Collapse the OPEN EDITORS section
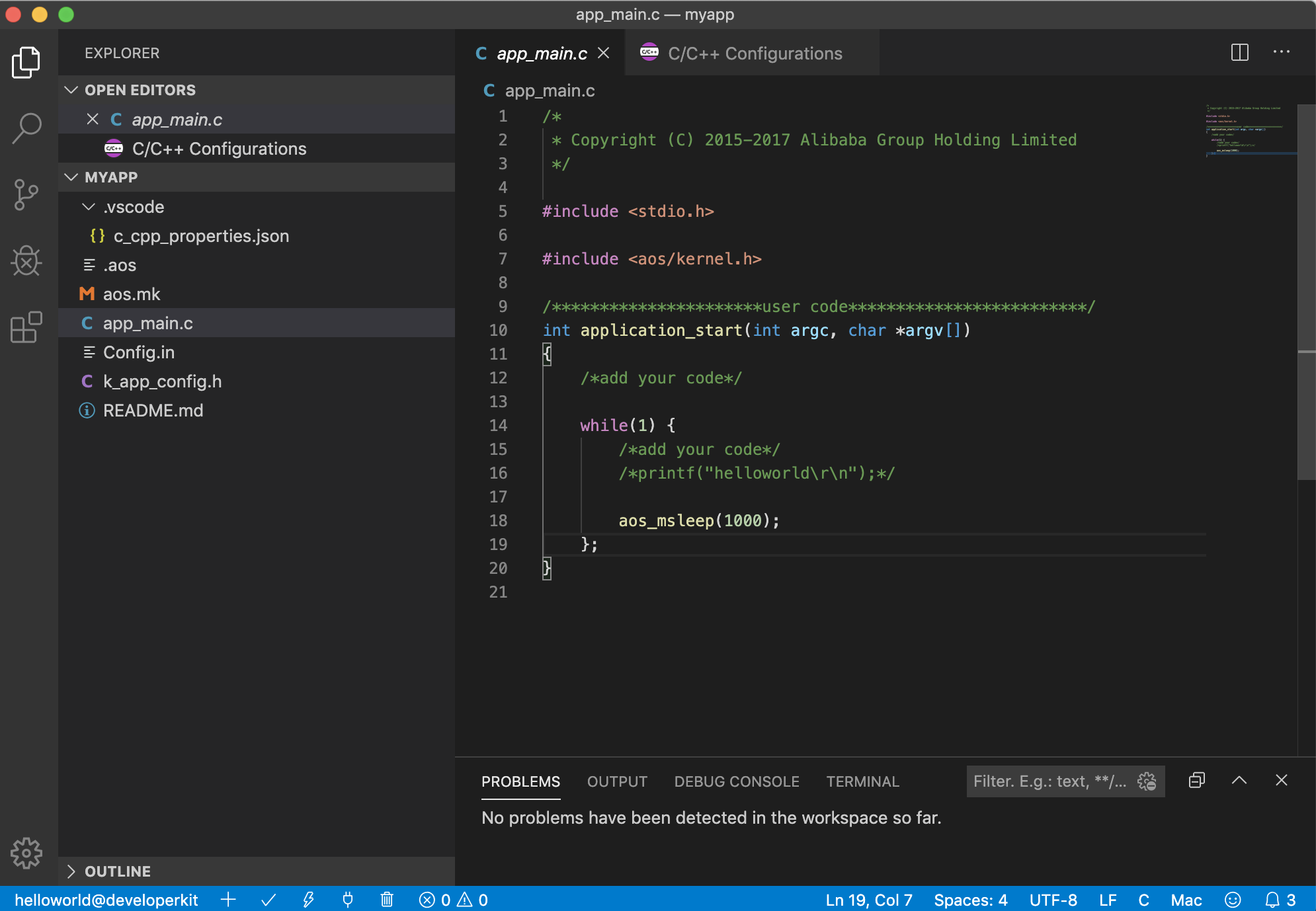This screenshot has width=1316, height=911. point(71,90)
